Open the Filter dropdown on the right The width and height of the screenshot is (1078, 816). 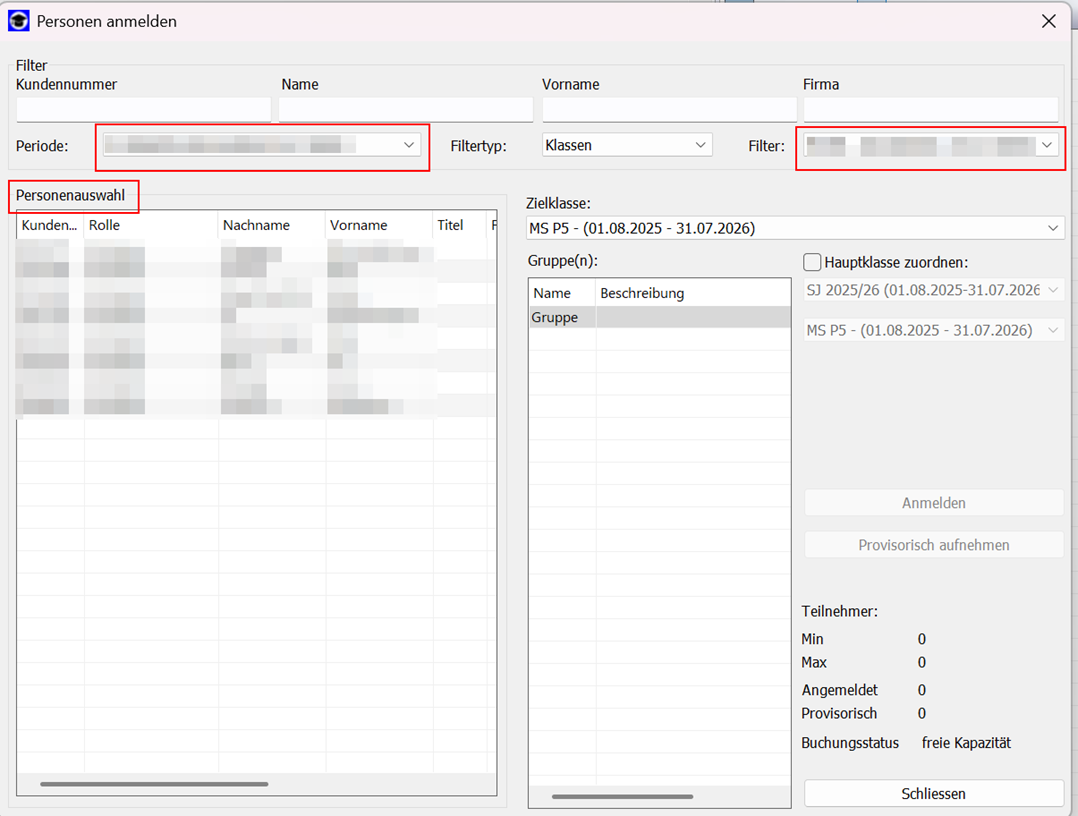930,146
